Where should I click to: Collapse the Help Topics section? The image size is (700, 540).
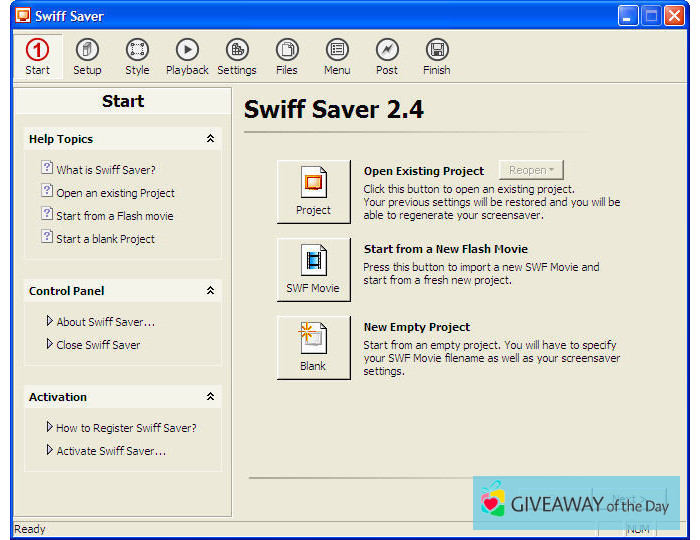tap(210, 139)
